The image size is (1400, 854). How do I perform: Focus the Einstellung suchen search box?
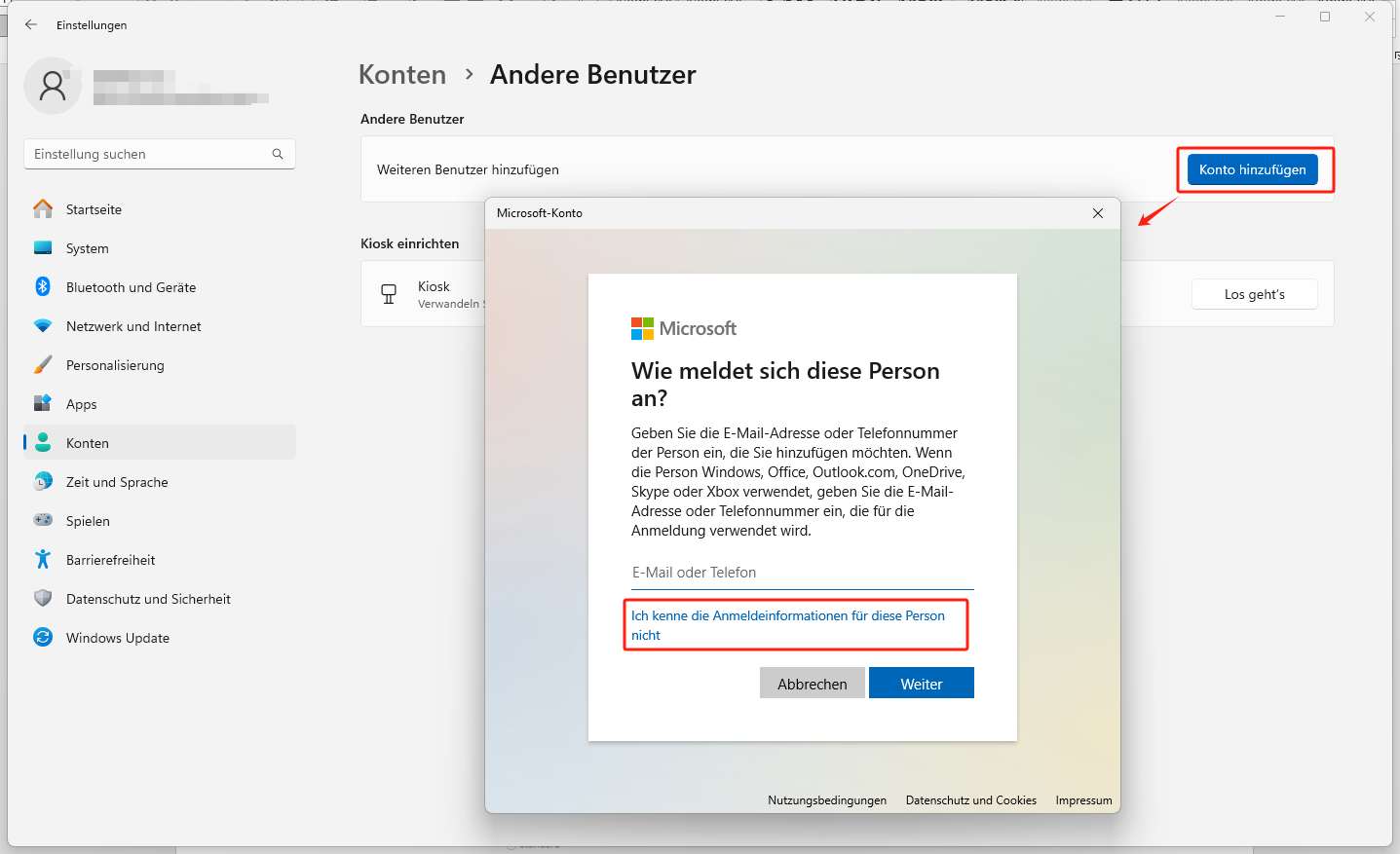[x=160, y=154]
